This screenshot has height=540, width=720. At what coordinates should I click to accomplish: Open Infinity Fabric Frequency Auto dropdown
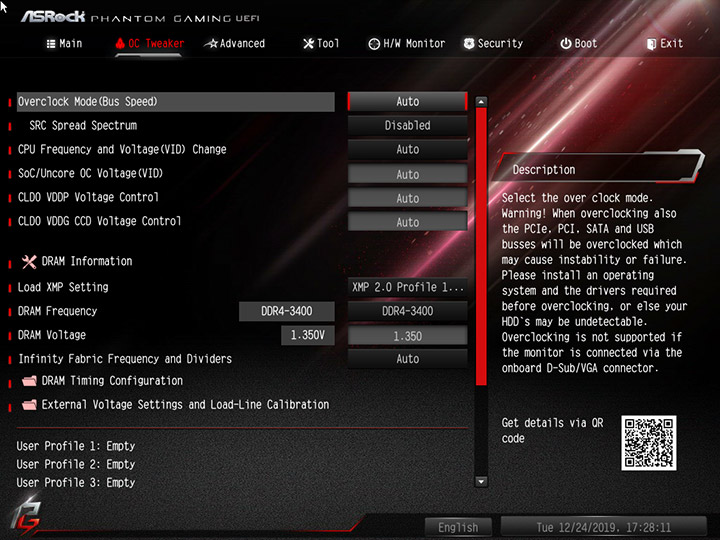pyautogui.click(x=407, y=359)
